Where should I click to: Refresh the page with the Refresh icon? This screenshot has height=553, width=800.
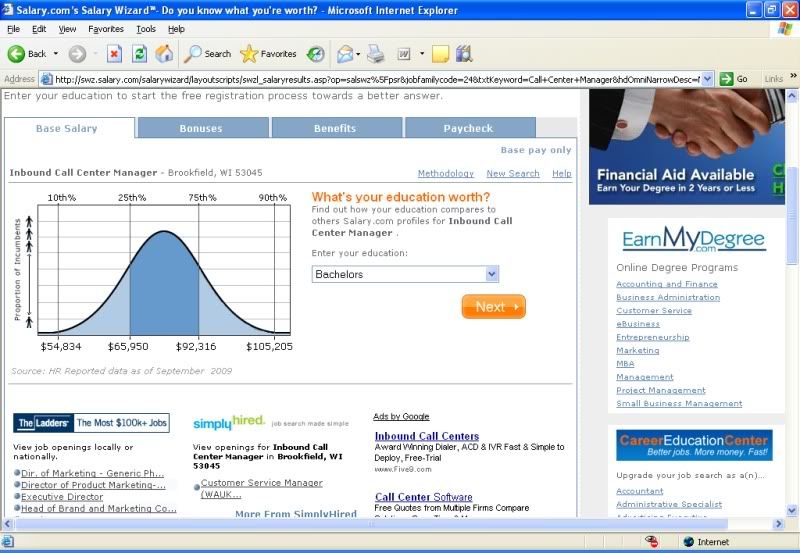[x=140, y=54]
